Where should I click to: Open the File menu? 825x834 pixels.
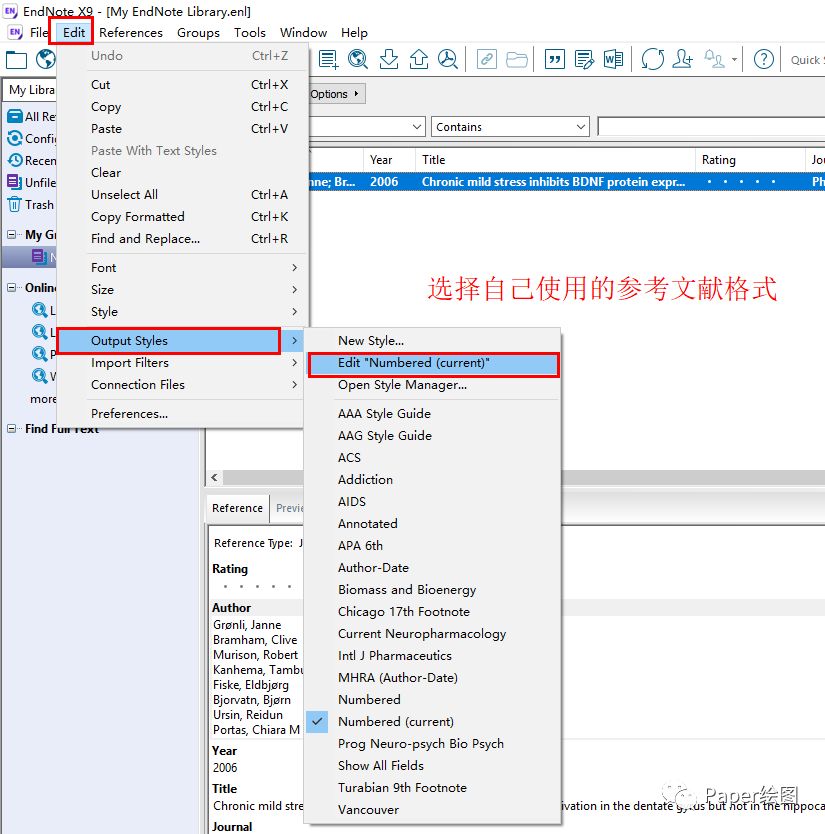(39, 32)
